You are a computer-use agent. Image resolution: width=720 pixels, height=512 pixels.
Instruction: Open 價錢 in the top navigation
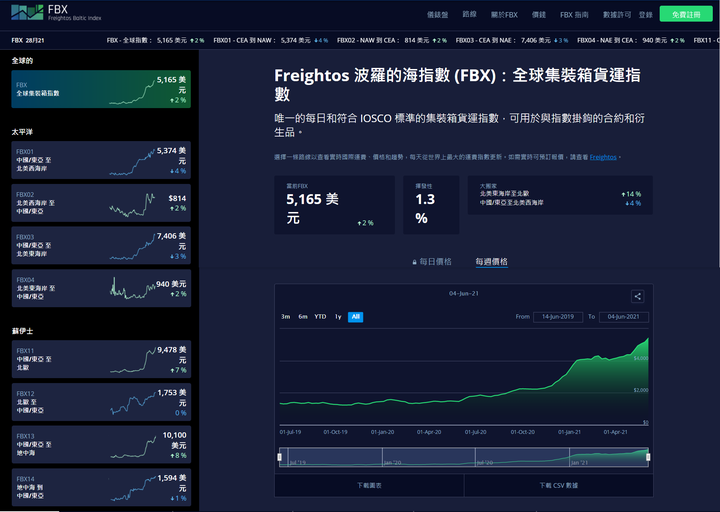539,15
